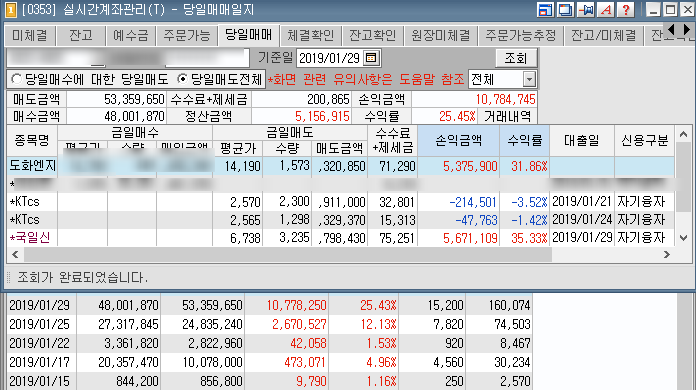Open font settings with the red A icon
This screenshot has width=696, height=390.
(x=606, y=10)
